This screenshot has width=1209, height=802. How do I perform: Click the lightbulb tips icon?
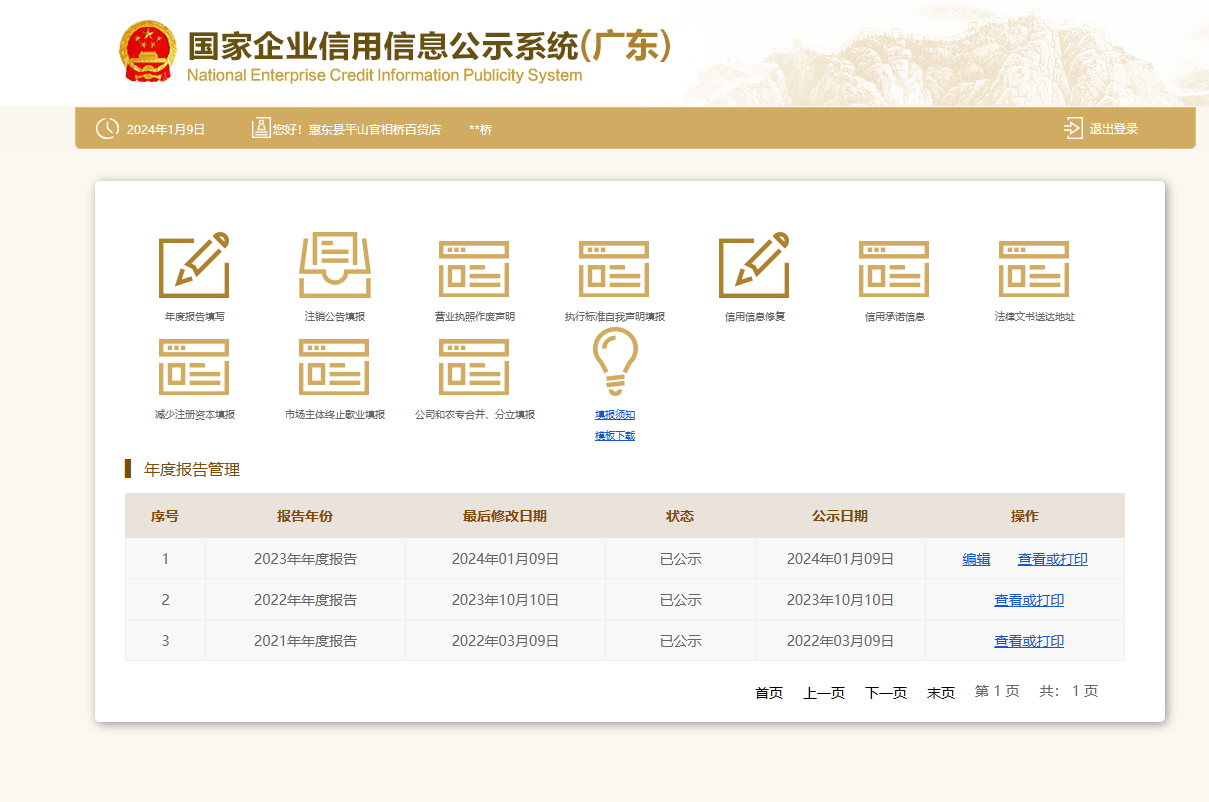click(x=615, y=362)
